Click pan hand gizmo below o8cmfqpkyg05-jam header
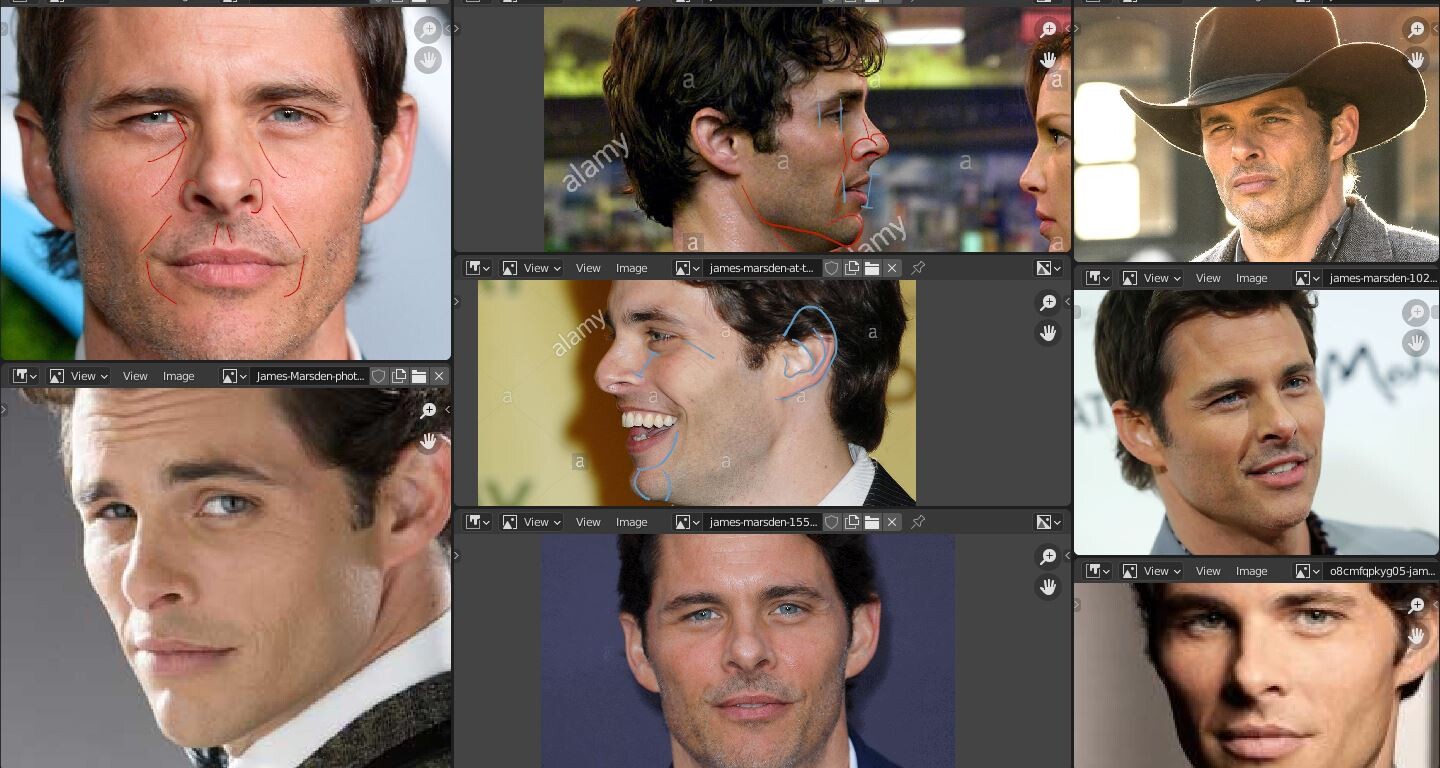The height and width of the screenshot is (768, 1440). (1416, 636)
